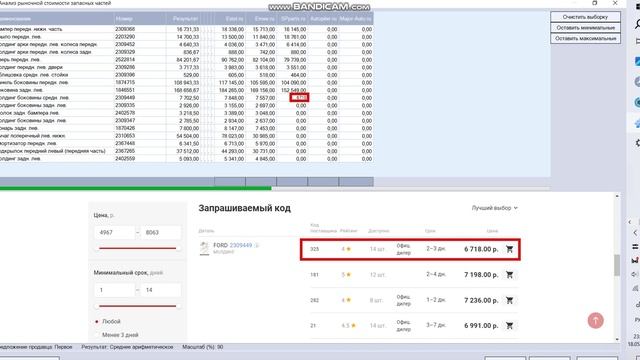This screenshot has width=640, height=360.
Task: Click supplier code 181 in the offers list
Action: click(x=314, y=275)
